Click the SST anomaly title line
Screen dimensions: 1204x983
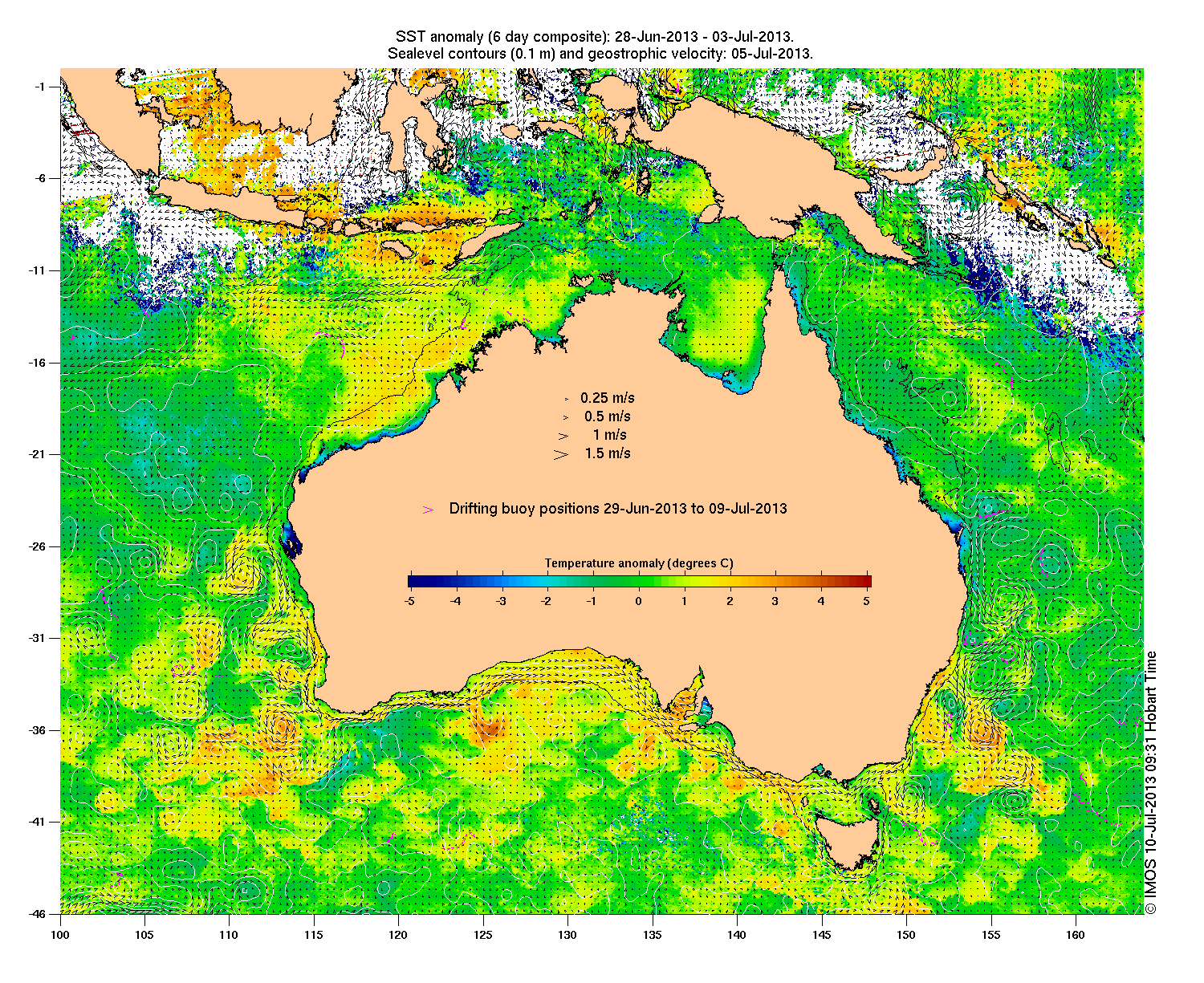coord(595,38)
